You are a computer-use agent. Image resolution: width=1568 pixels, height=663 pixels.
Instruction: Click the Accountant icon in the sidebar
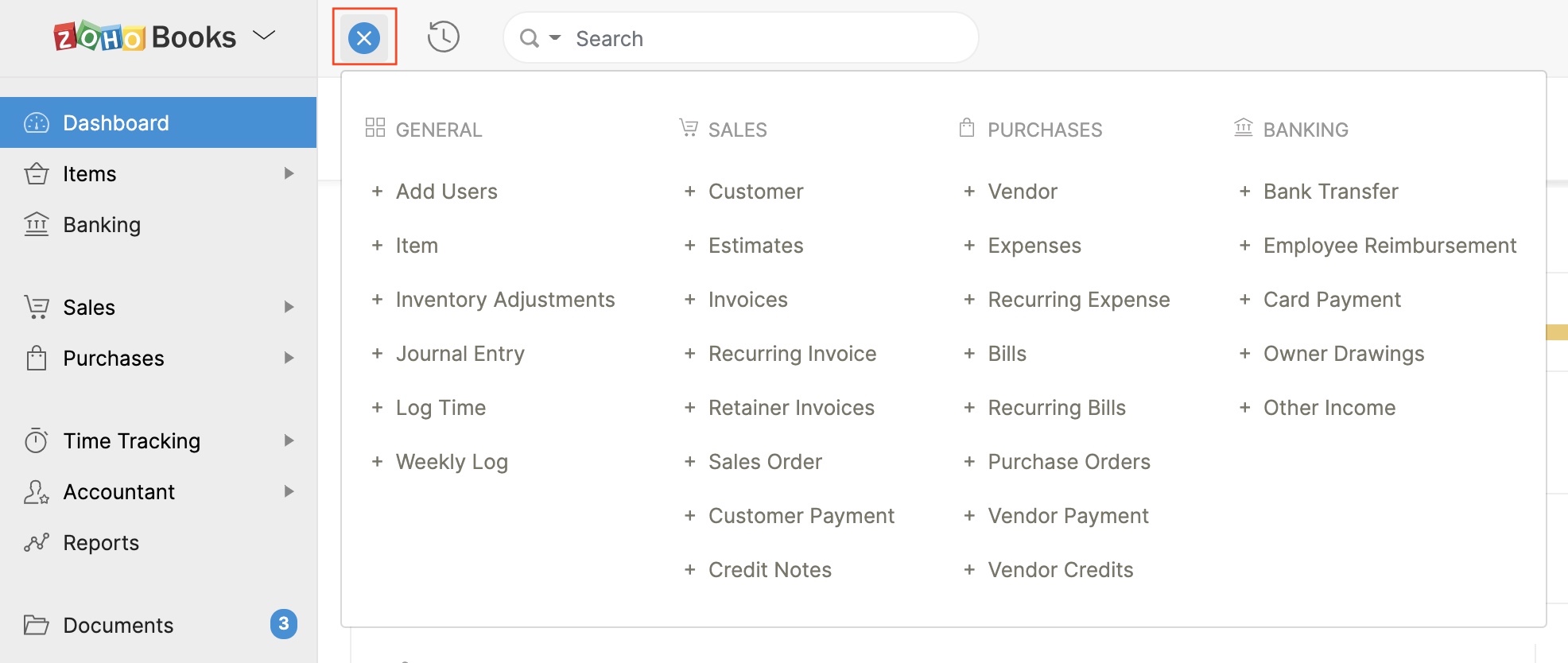coord(37,492)
